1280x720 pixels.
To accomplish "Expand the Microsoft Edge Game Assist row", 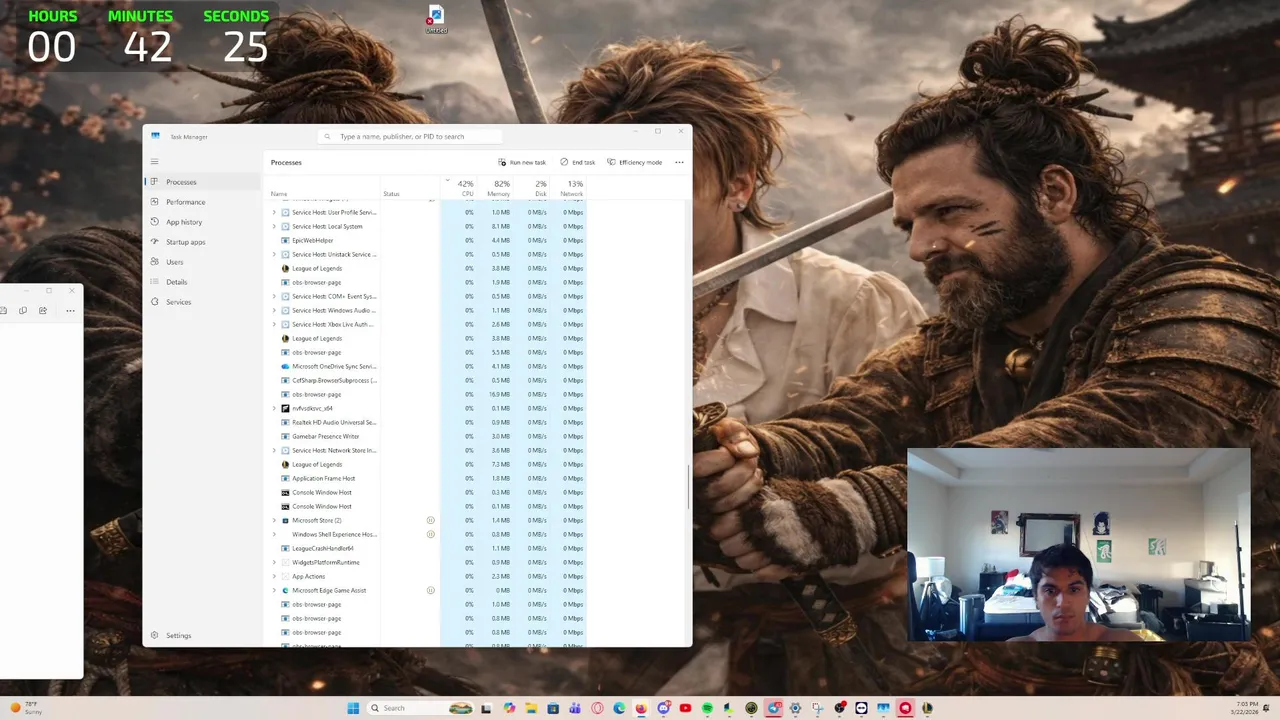I will pos(274,590).
